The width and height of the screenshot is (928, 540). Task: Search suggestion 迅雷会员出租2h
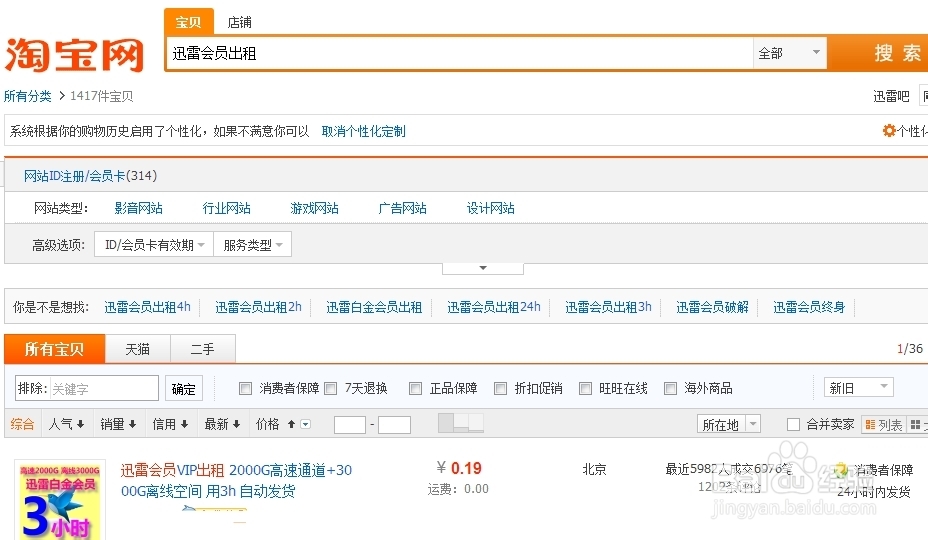(258, 307)
